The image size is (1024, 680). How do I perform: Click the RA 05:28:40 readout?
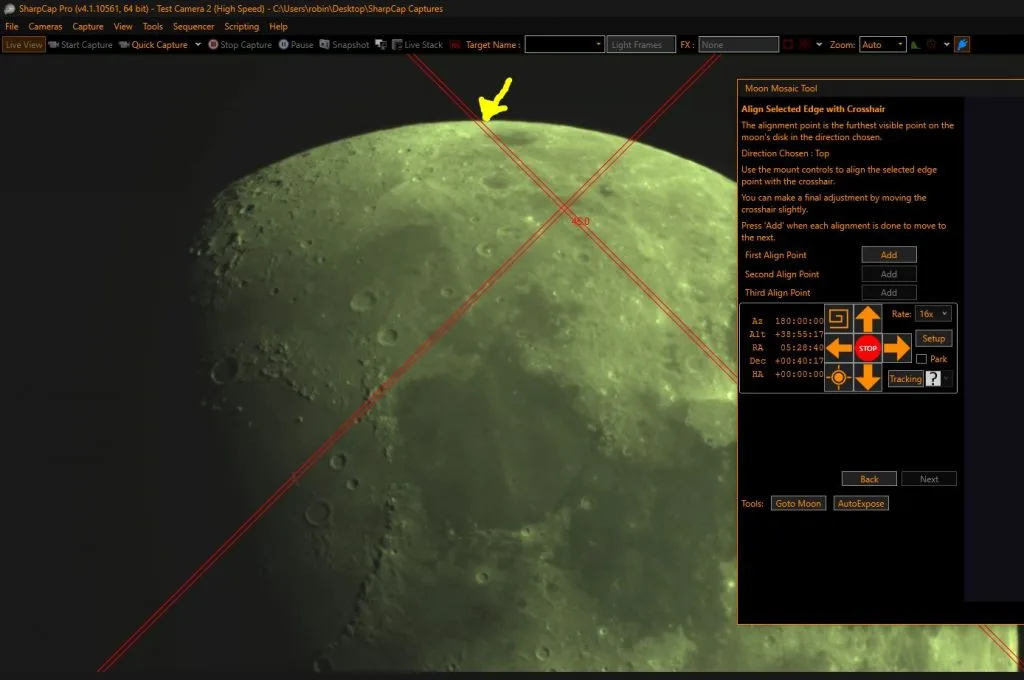[788, 348]
